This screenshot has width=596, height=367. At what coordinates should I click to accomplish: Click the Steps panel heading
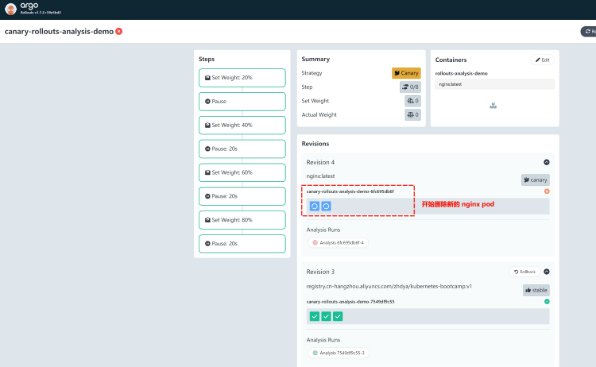point(206,59)
